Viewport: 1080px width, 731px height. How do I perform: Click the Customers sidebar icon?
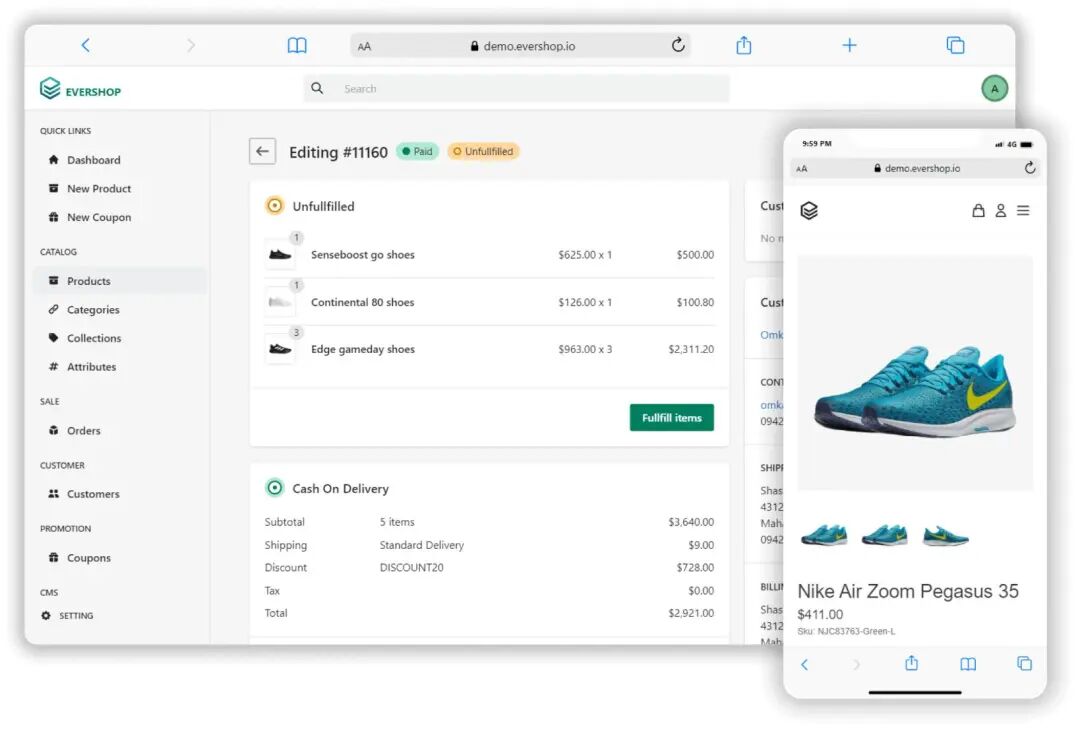tap(53, 494)
